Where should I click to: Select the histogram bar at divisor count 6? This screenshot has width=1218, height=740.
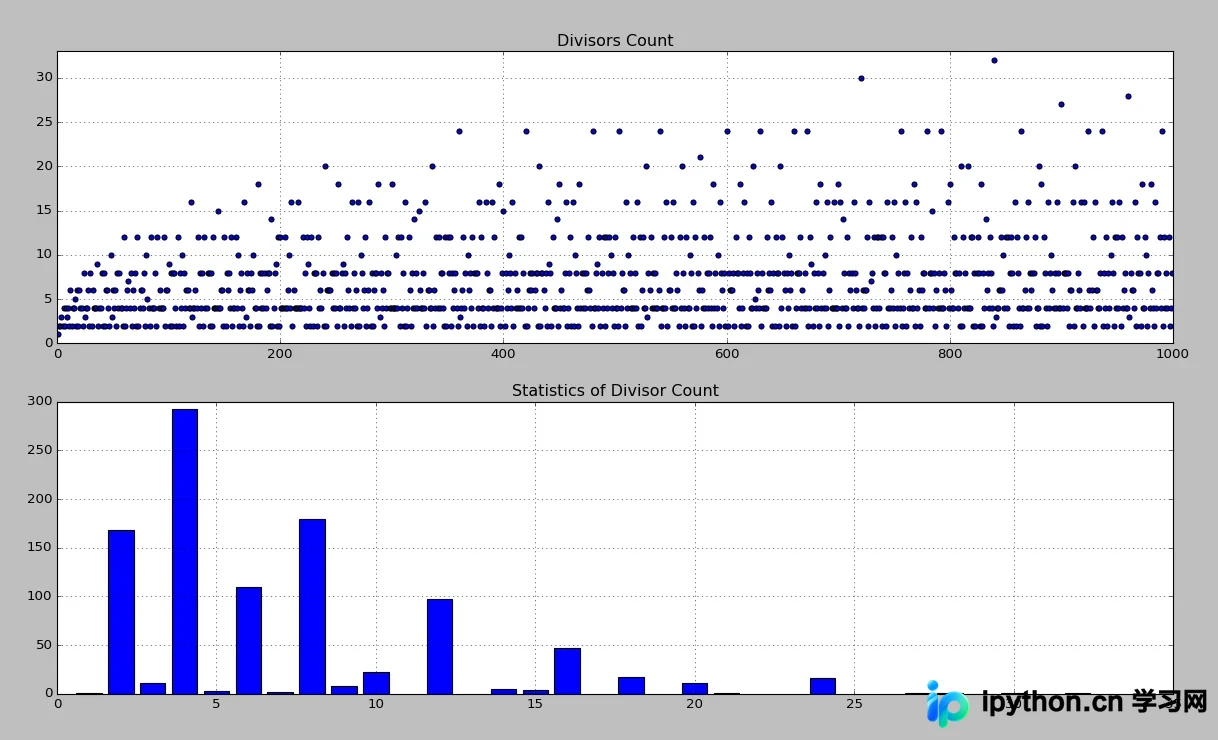(x=248, y=640)
